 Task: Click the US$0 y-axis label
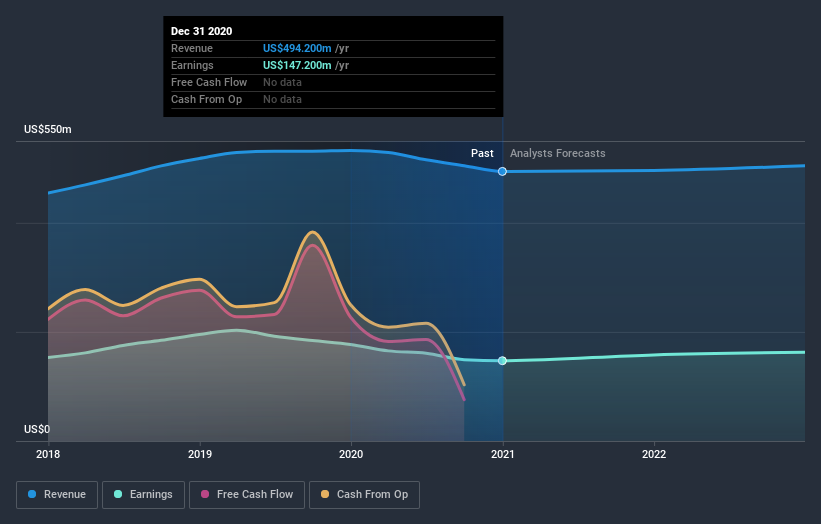point(37,429)
